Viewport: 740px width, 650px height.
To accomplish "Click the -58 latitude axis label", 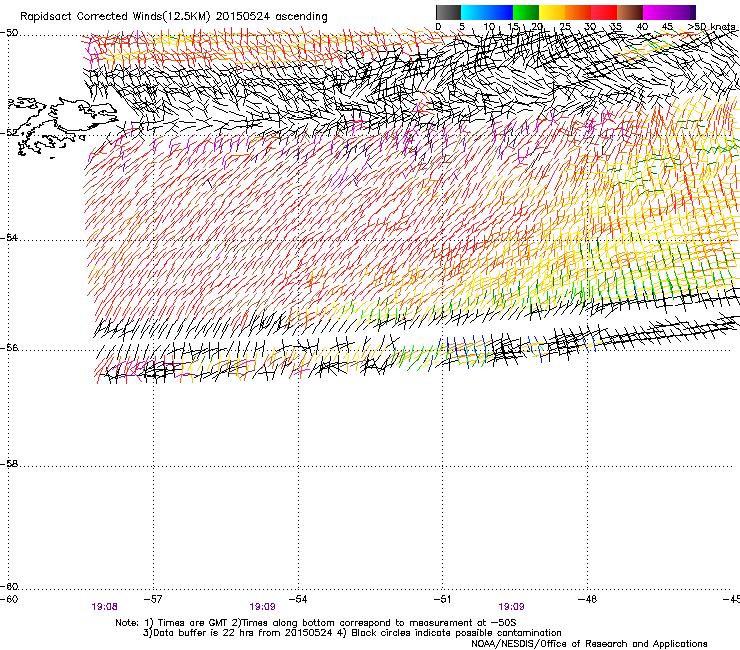I will coord(9,464).
